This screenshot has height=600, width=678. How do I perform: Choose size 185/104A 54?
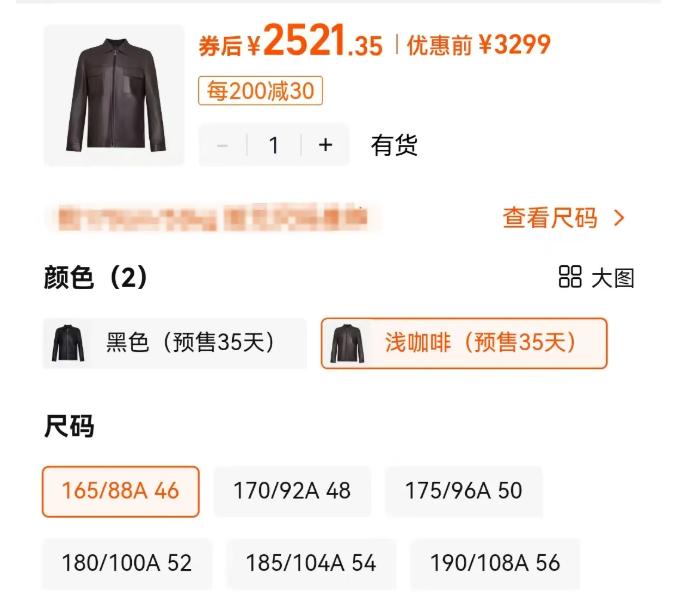click(x=311, y=564)
